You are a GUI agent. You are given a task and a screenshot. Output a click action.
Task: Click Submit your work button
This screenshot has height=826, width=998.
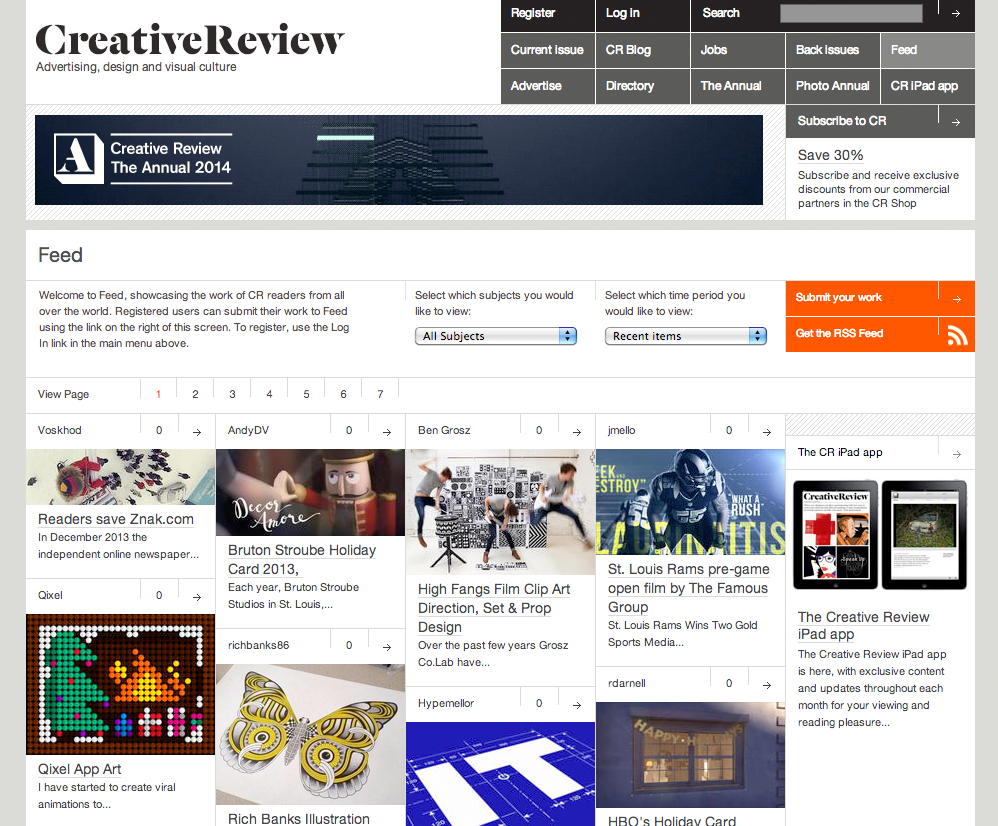click(880, 298)
